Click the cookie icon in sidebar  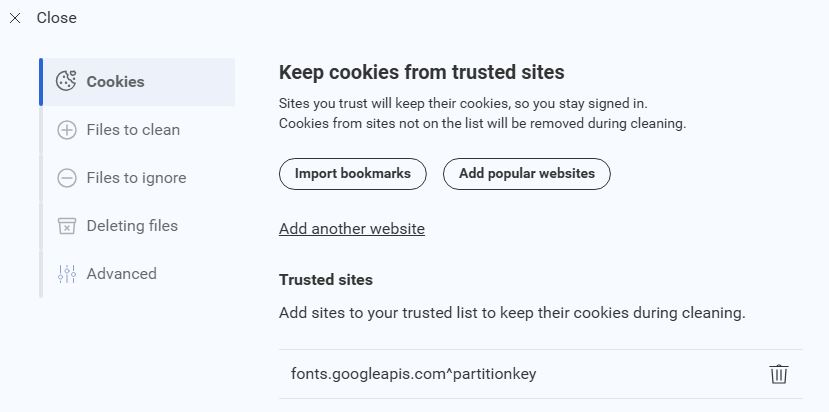pyautogui.click(x=67, y=82)
